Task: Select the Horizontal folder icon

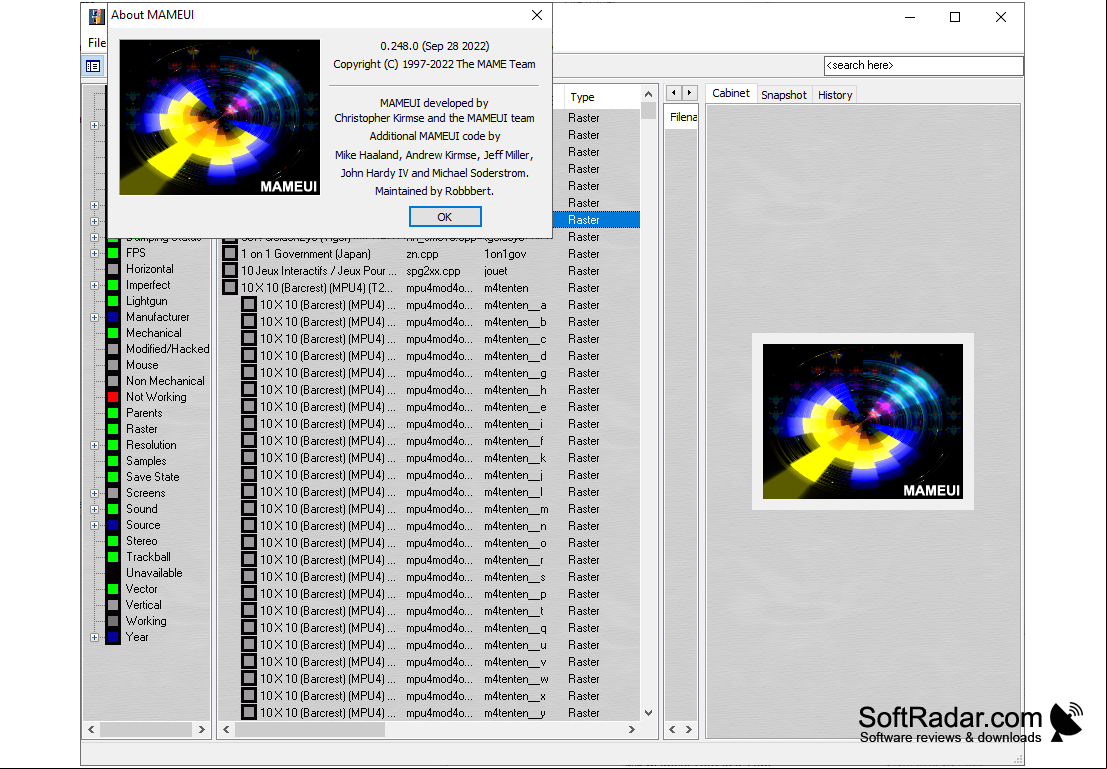Action: point(113,269)
